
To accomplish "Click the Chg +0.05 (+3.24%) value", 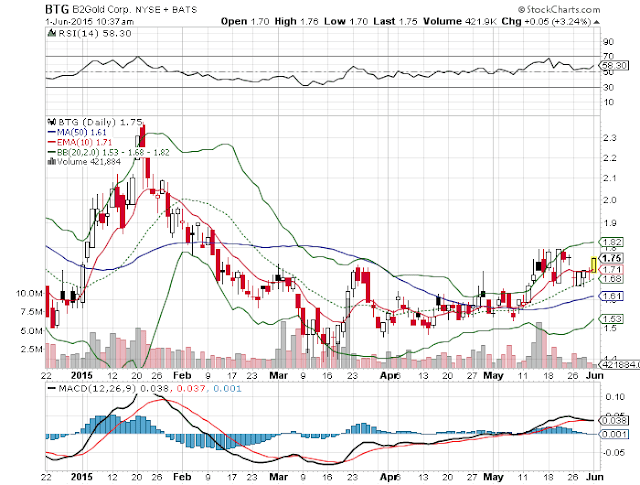I will [546, 21].
